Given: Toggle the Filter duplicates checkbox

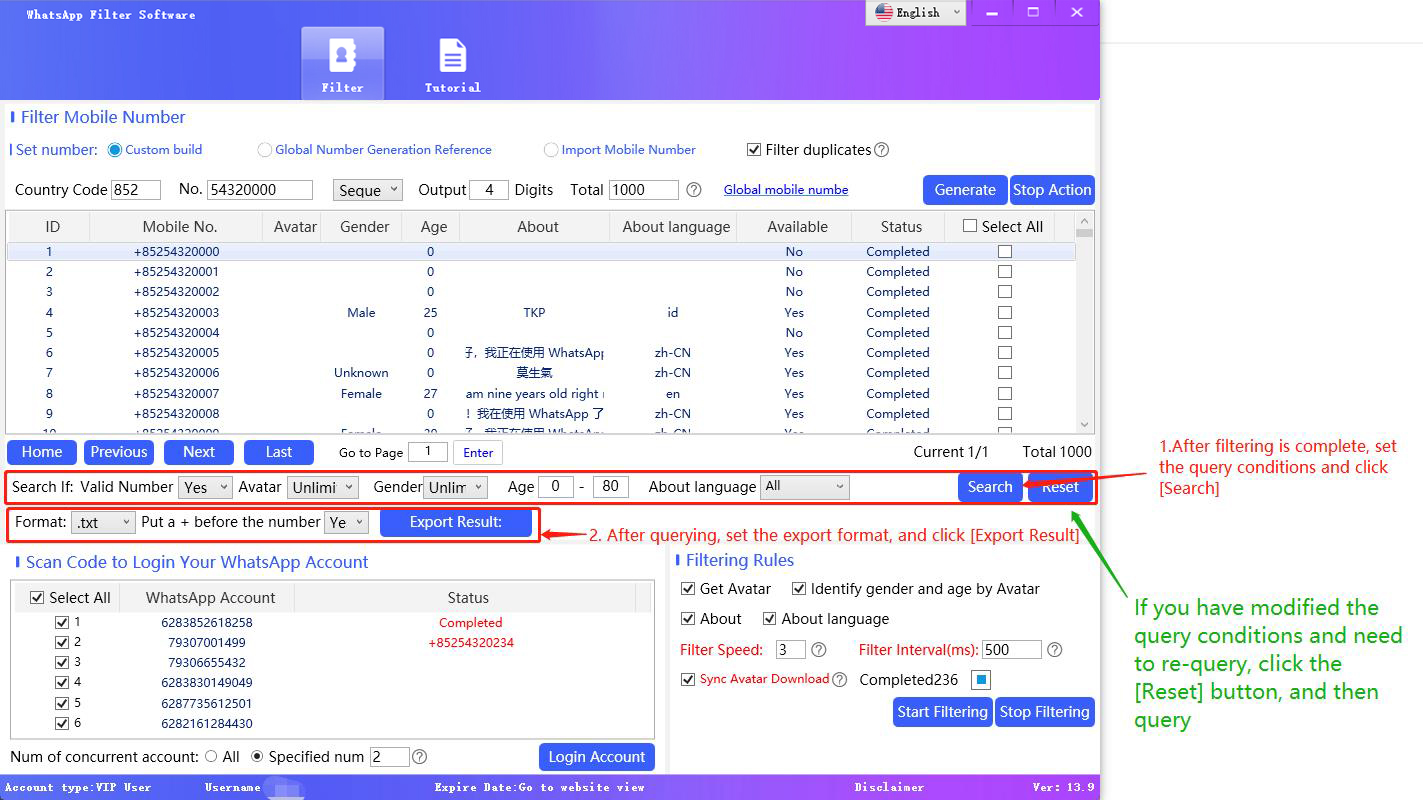Looking at the screenshot, I should coord(754,150).
